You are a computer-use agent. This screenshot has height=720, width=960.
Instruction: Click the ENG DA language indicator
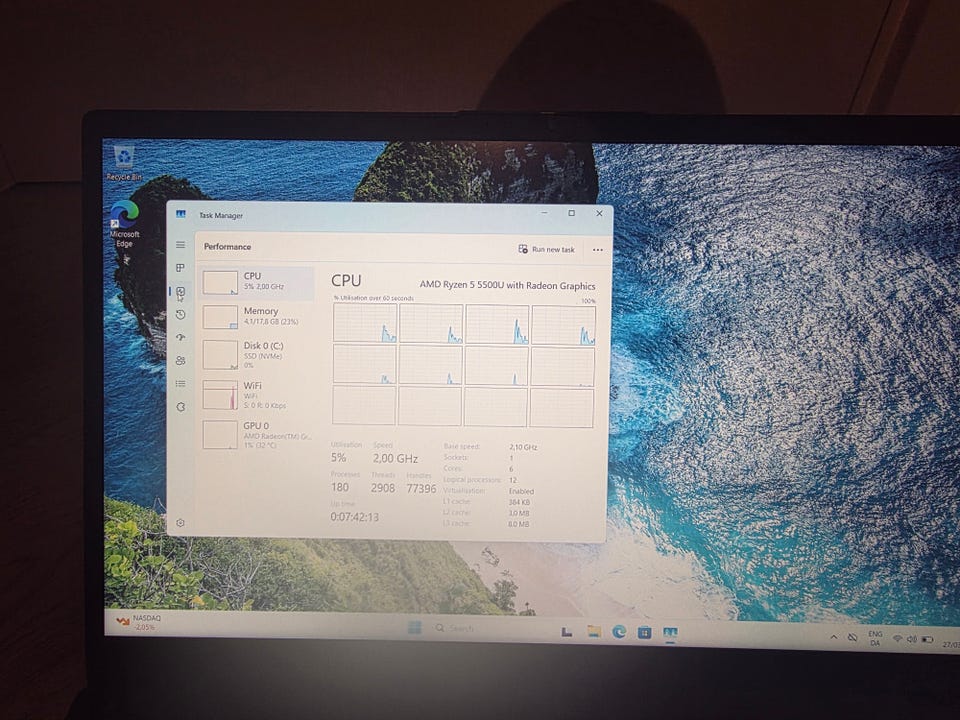pos(875,638)
